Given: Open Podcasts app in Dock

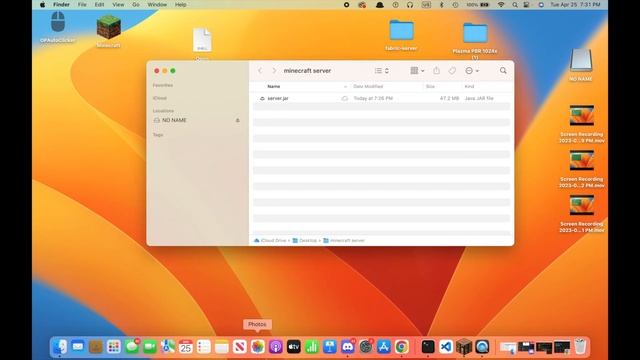Looking at the screenshot, I should coord(276,347).
